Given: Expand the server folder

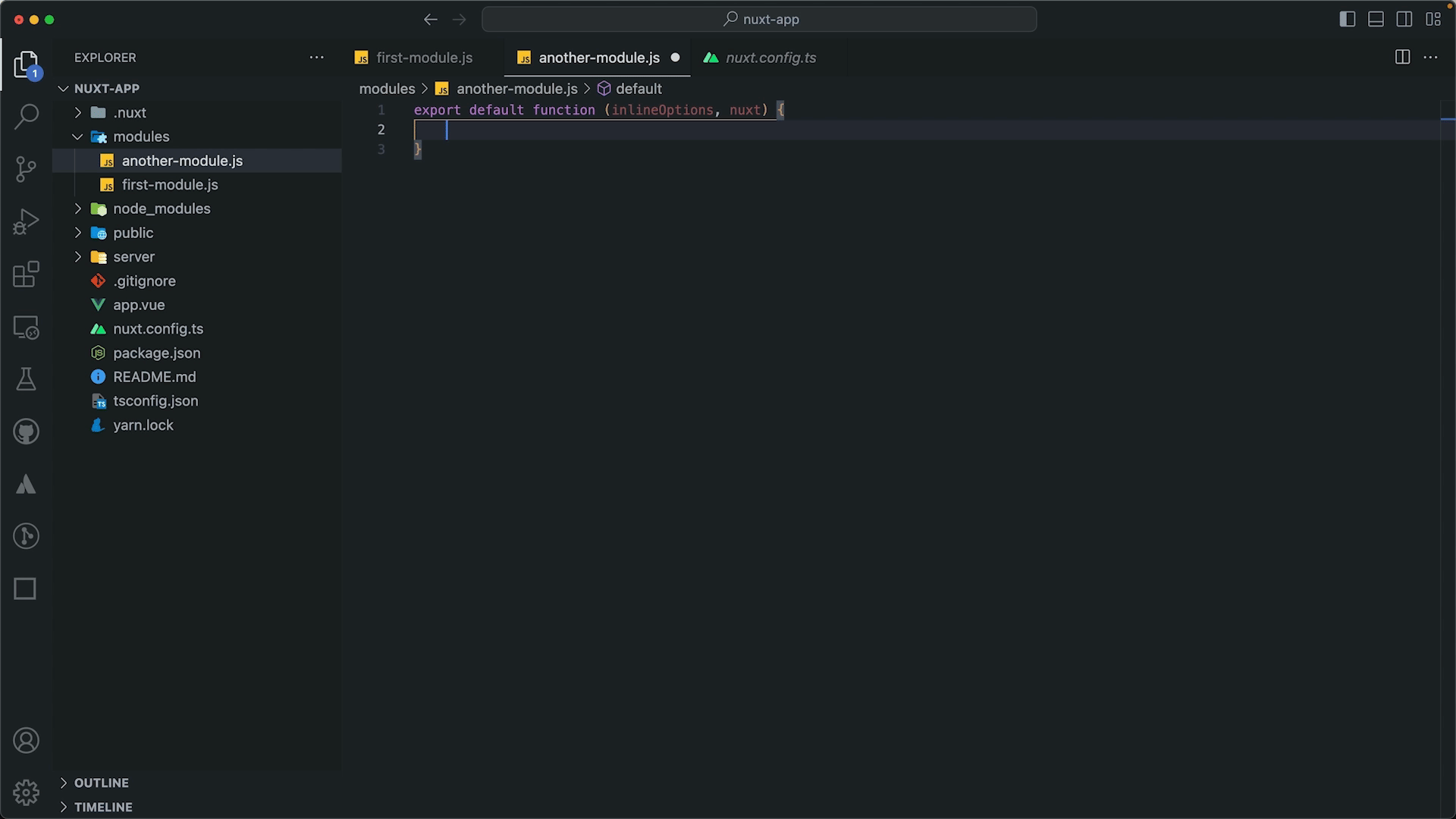Looking at the screenshot, I should coord(77,257).
